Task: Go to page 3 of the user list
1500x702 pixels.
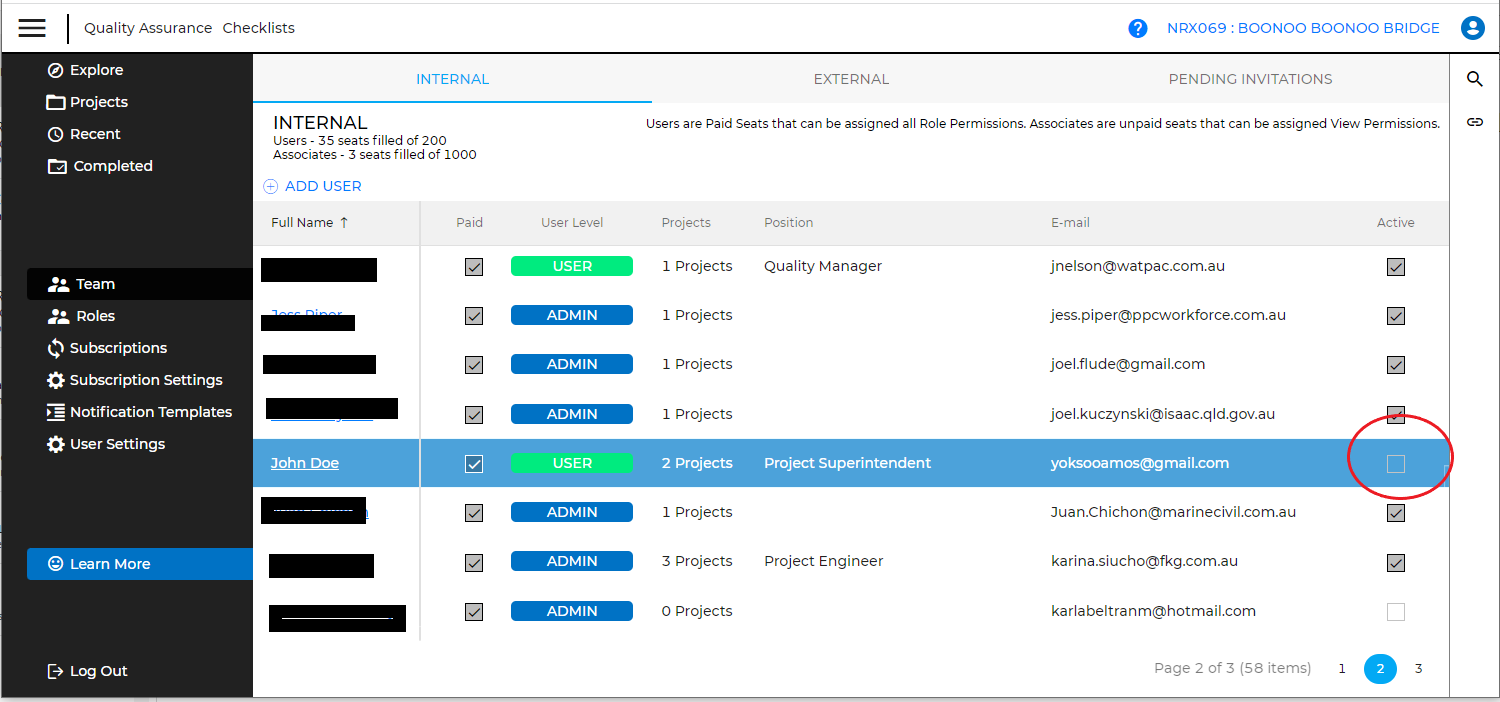Action: [x=1418, y=669]
